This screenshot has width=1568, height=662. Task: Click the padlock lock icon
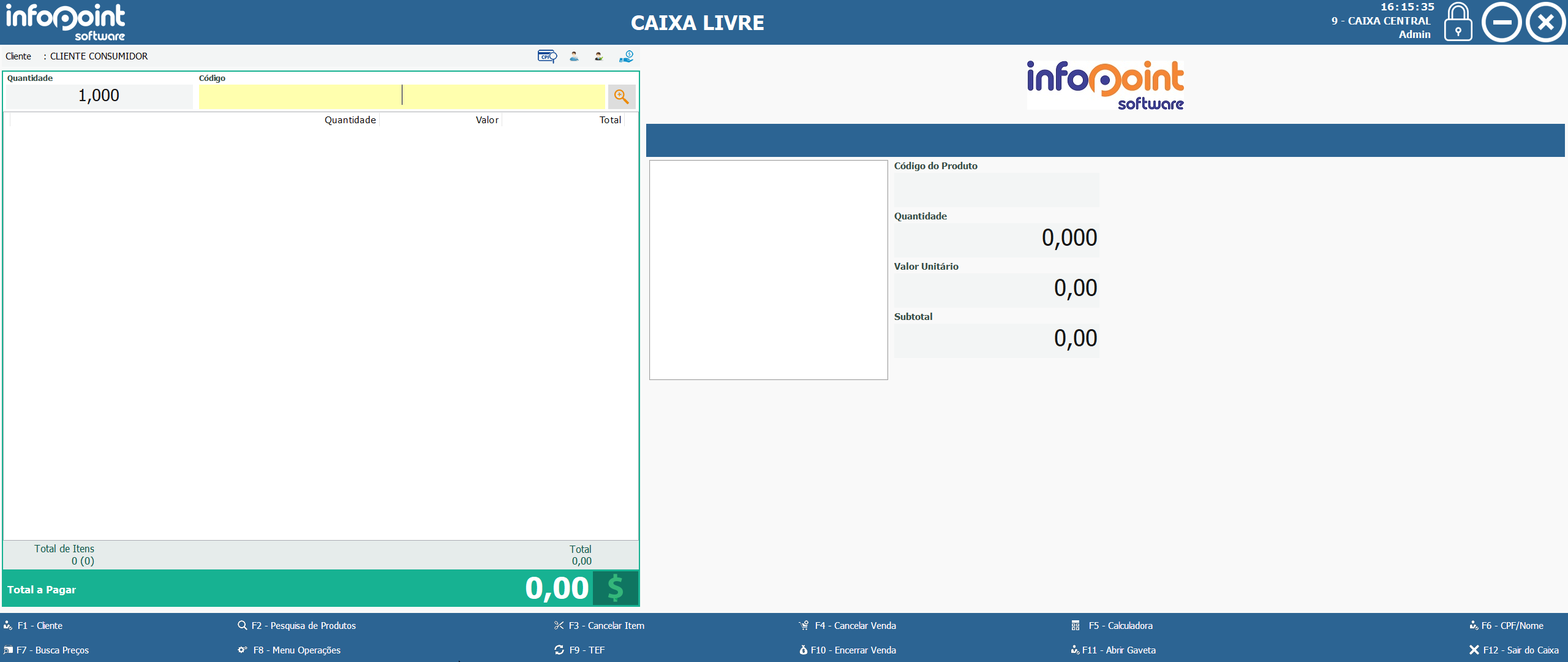pos(1458,23)
